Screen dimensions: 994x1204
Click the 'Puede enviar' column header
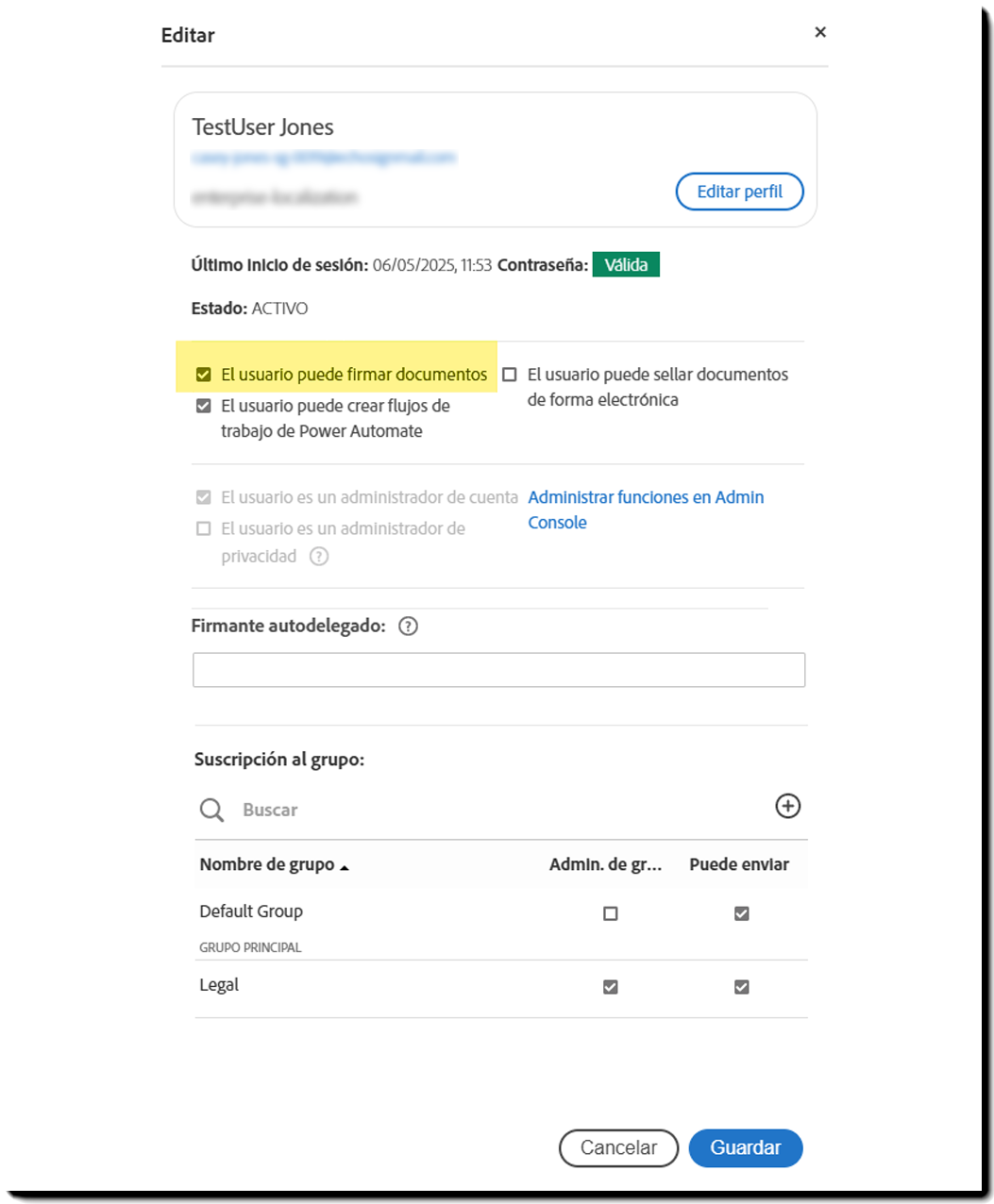coord(739,864)
